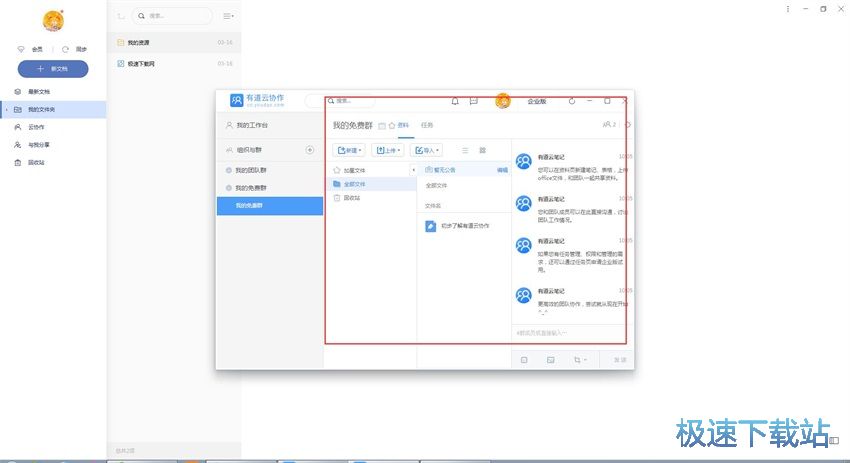Click the 同步 sync button in the sidebar
Screen dimensions: 850x463
(74, 49)
